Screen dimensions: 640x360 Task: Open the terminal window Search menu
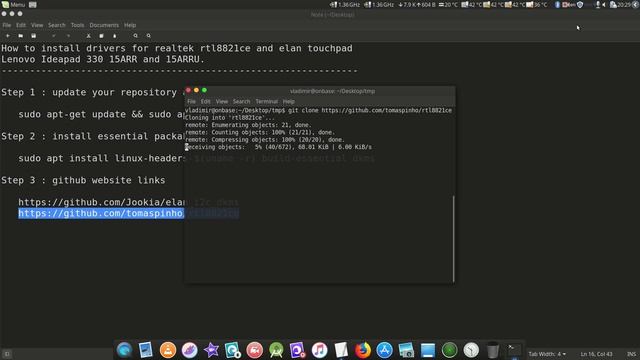(x=241, y=102)
